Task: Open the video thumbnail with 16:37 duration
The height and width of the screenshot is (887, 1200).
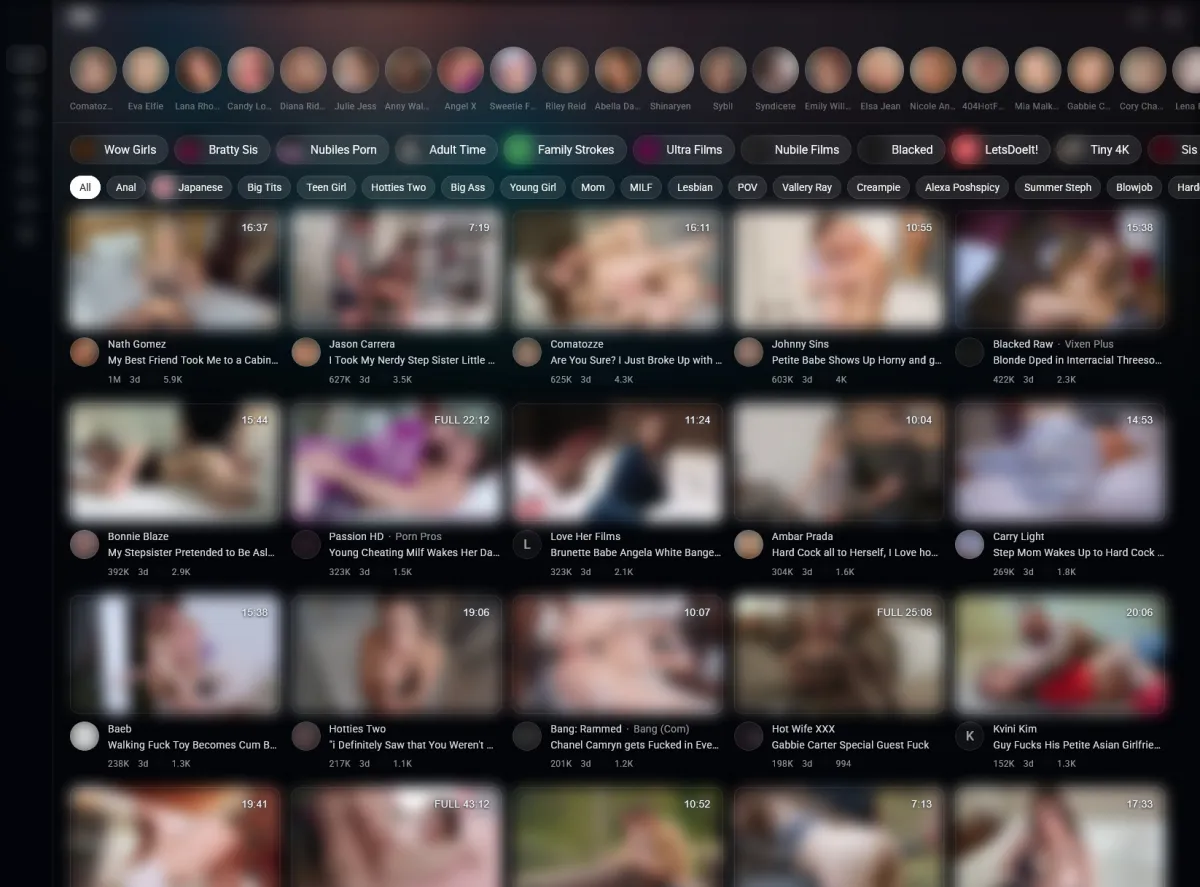Action: click(175, 270)
